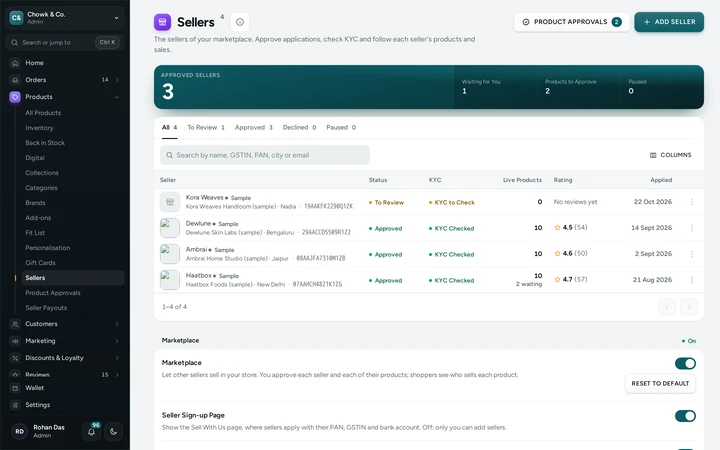Collapse the Products submenu chevron
Image resolution: width=720 pixels, height=450 pixels.
117,97
